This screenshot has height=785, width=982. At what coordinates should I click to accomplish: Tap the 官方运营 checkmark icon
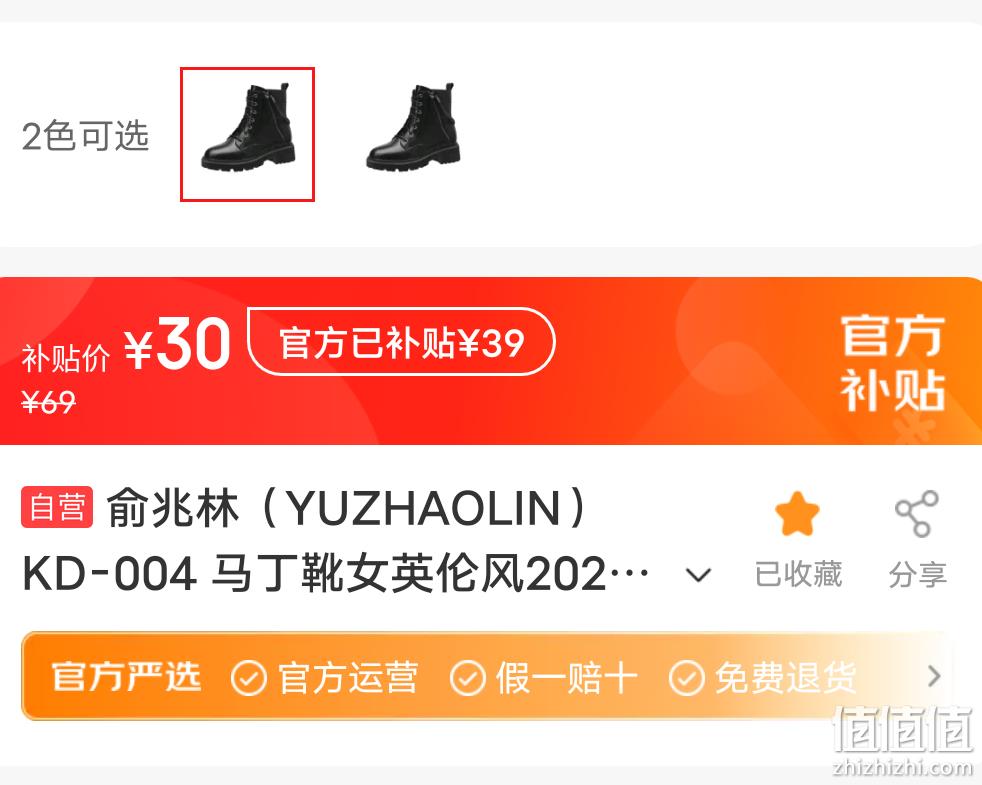[x=248, y=678]
